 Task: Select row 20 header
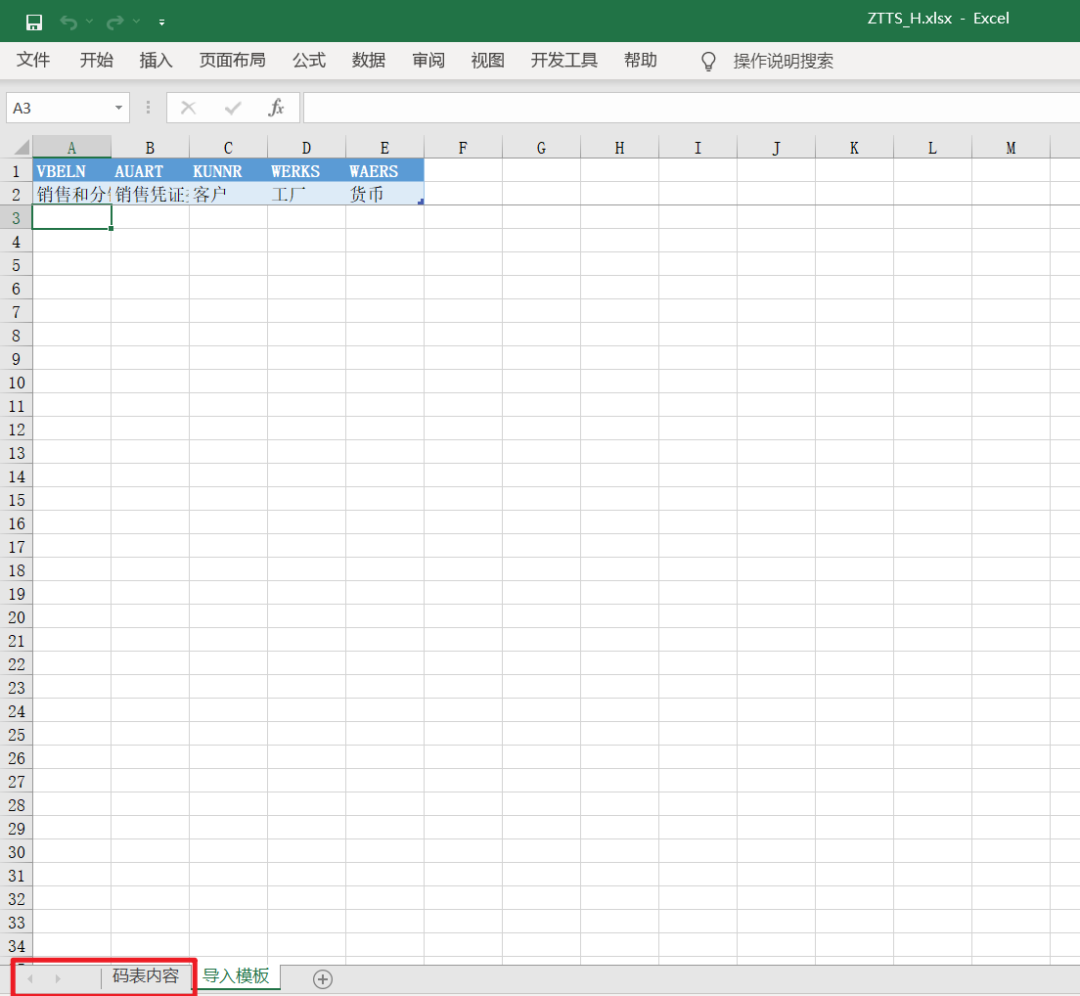tap(16, 617)
